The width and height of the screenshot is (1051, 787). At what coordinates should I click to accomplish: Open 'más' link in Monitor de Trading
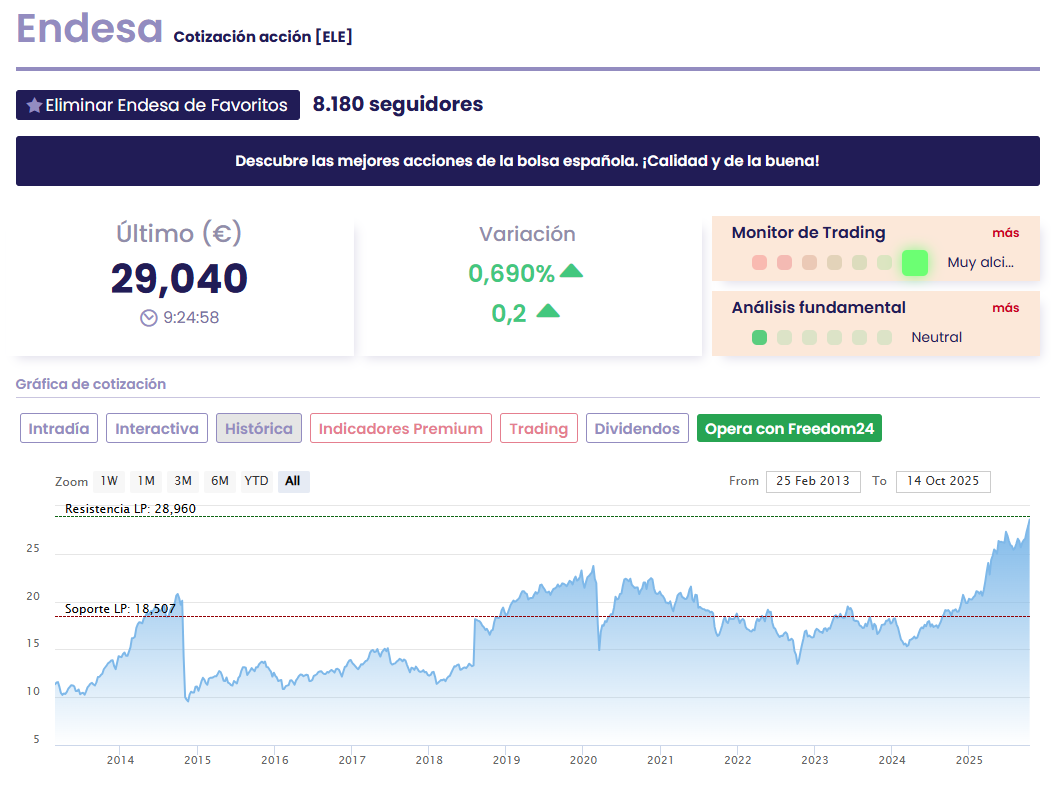tap(1005, 233)
